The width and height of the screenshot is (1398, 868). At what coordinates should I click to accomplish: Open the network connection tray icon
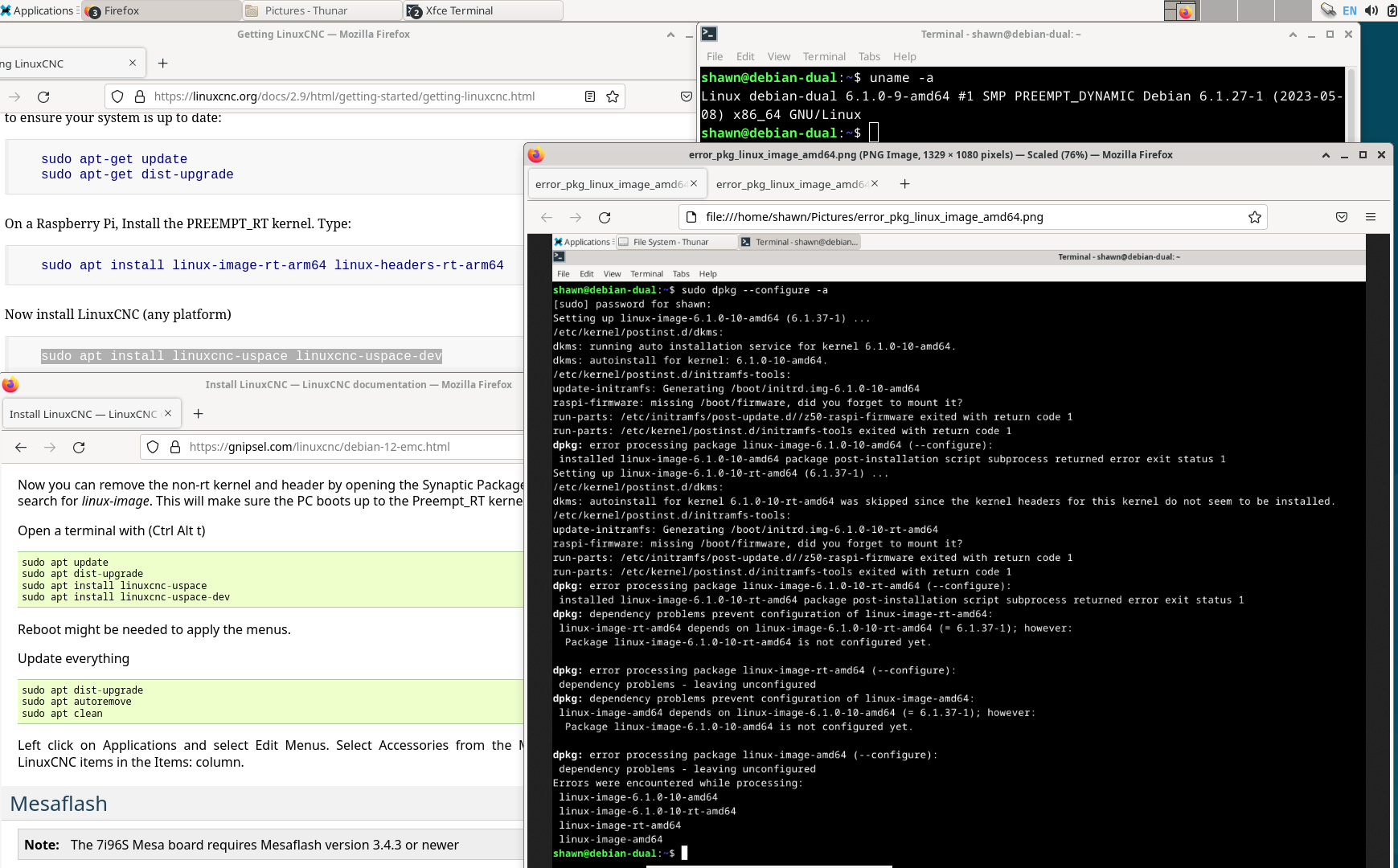[1327, 10]
